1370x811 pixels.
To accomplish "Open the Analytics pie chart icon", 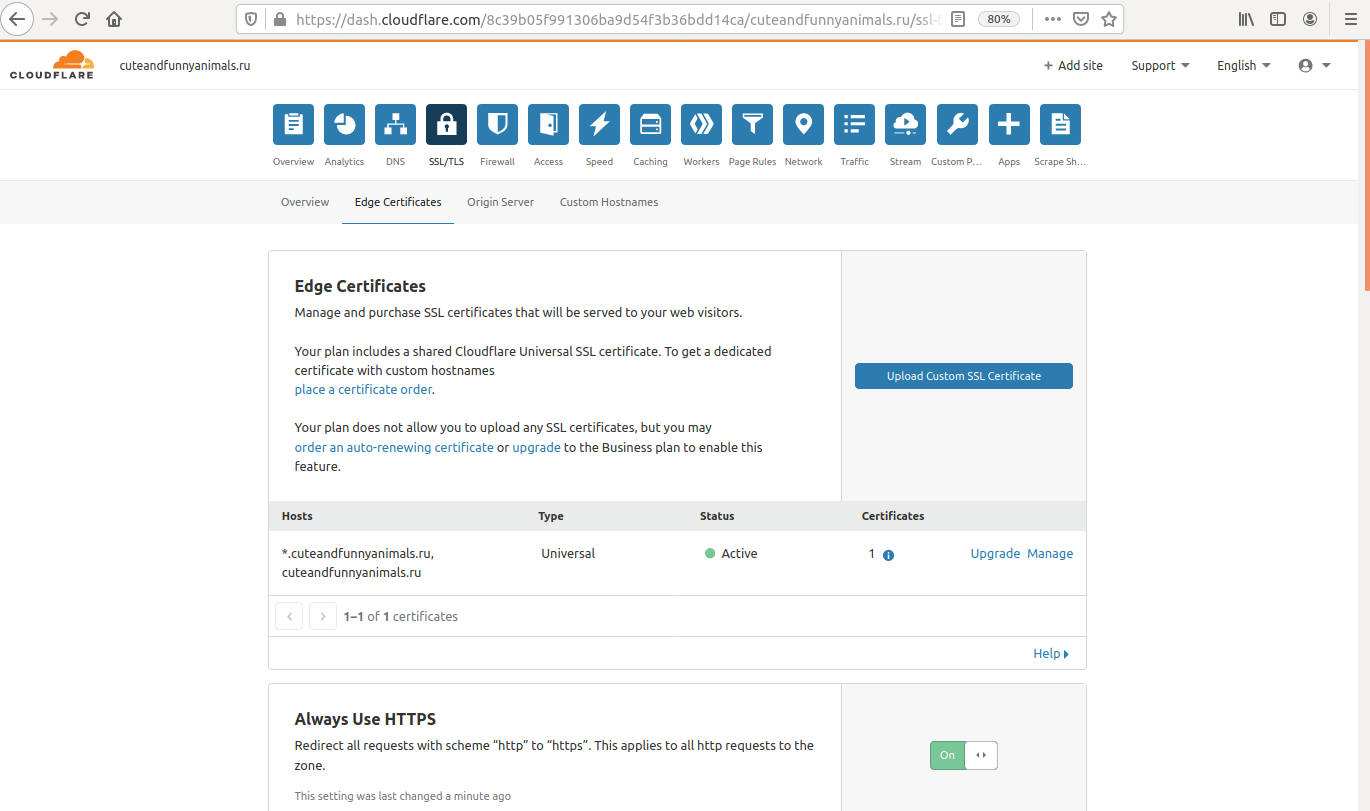I will 344,124.
